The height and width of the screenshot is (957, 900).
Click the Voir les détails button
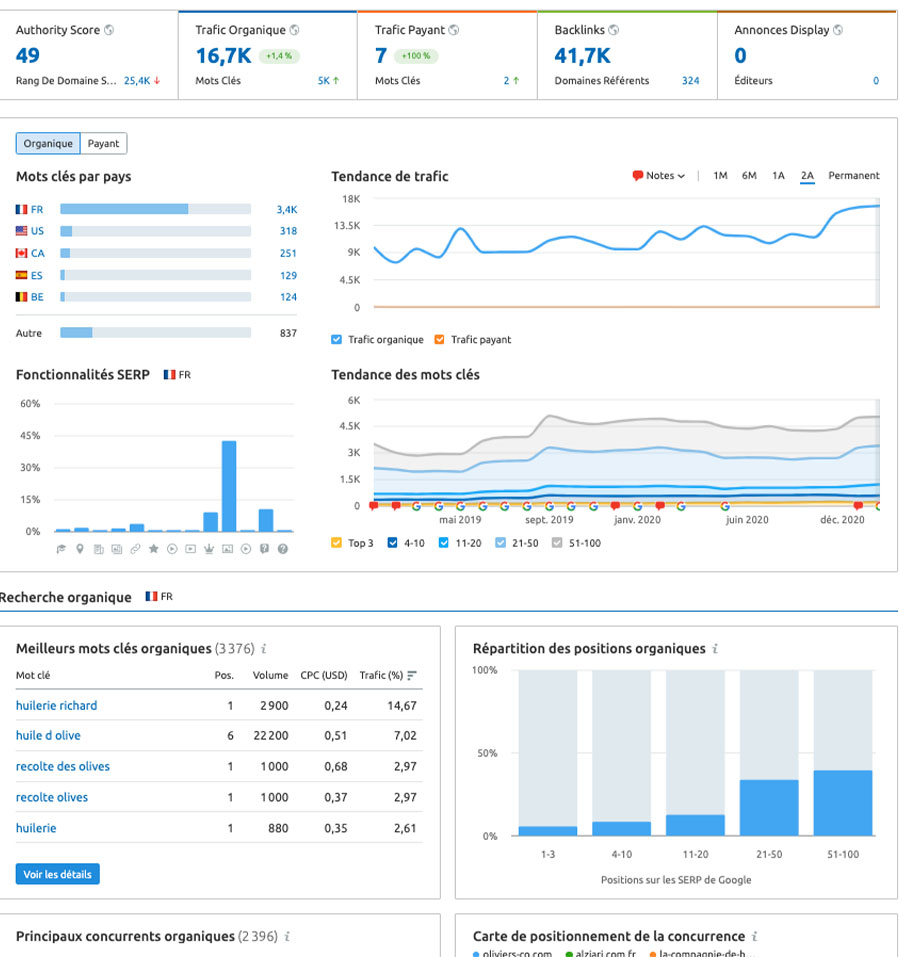point(55,873)
